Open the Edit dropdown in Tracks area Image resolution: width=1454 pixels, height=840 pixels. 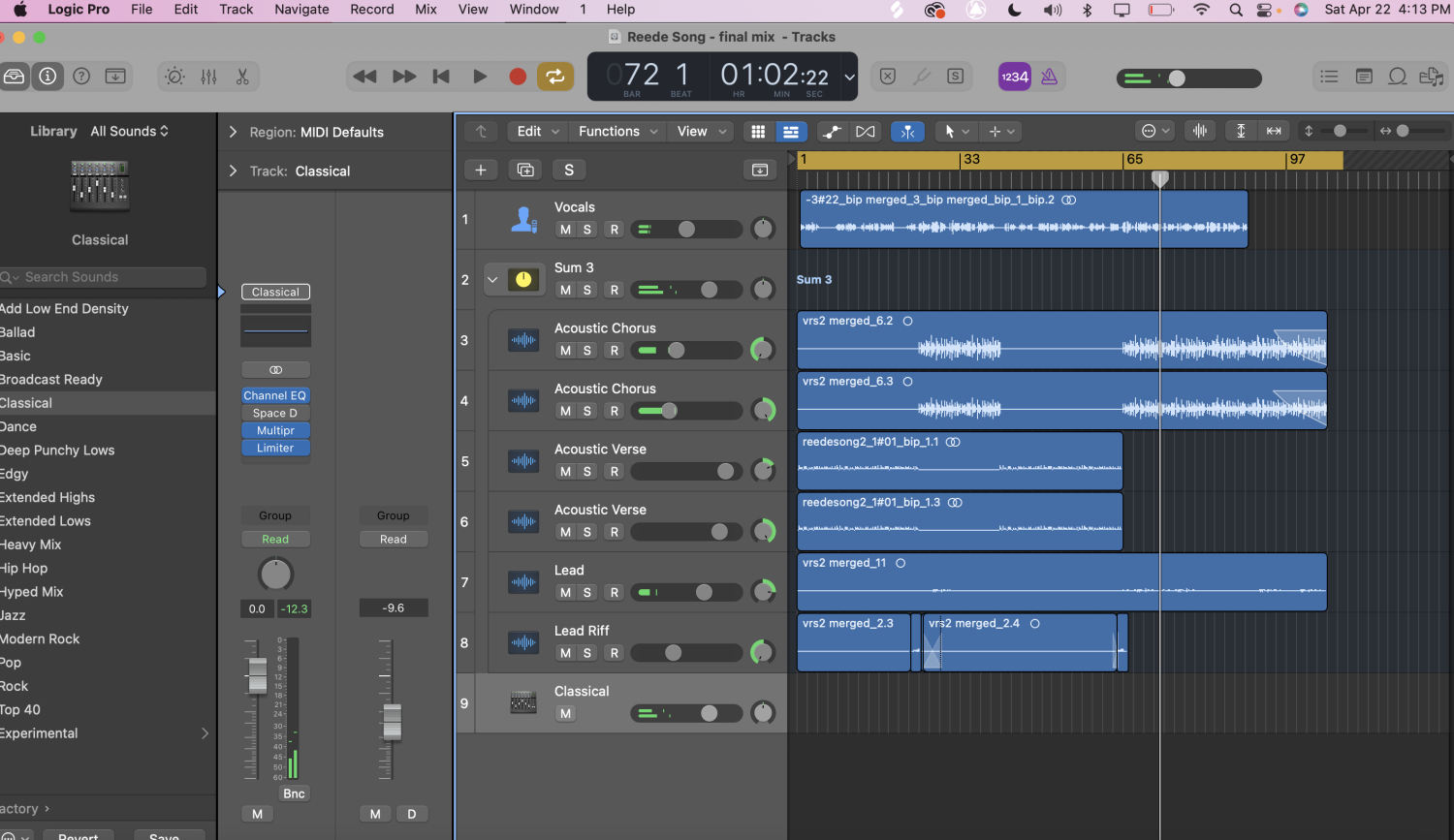point(538,132)
